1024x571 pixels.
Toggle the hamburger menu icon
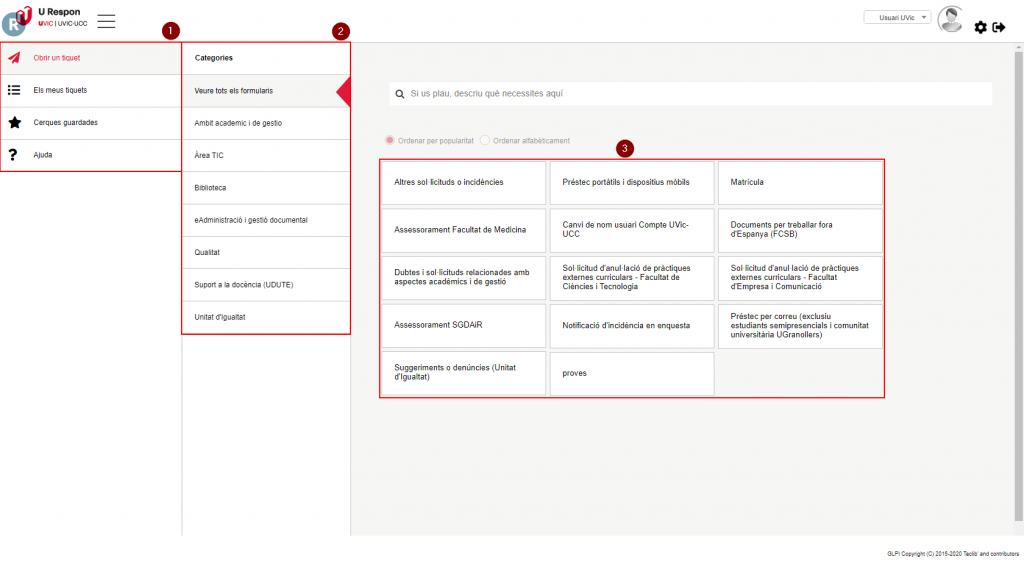click(106, 21)
